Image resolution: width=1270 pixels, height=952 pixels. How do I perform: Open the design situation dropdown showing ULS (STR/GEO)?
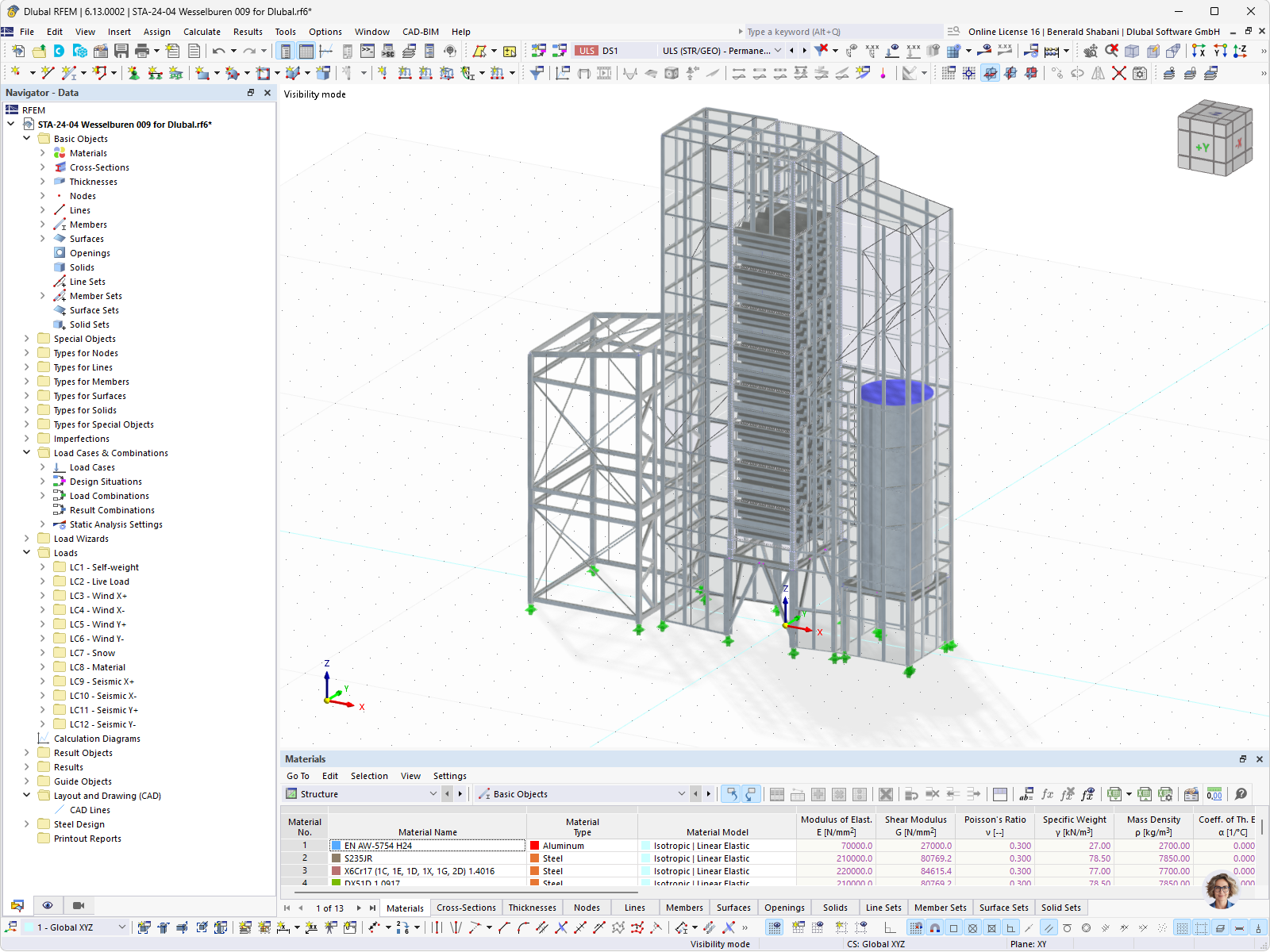coord(718,50)
